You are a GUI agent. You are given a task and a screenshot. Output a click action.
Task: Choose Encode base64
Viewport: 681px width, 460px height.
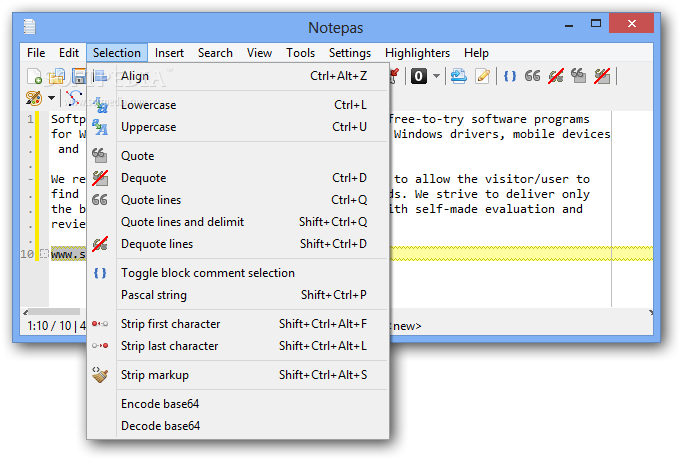238,404
